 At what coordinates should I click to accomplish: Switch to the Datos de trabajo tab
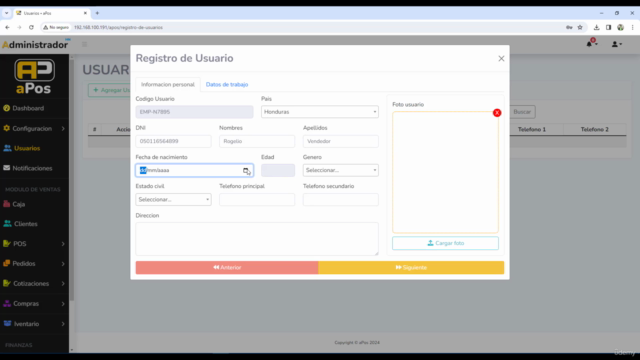click(x=227, y=84)
